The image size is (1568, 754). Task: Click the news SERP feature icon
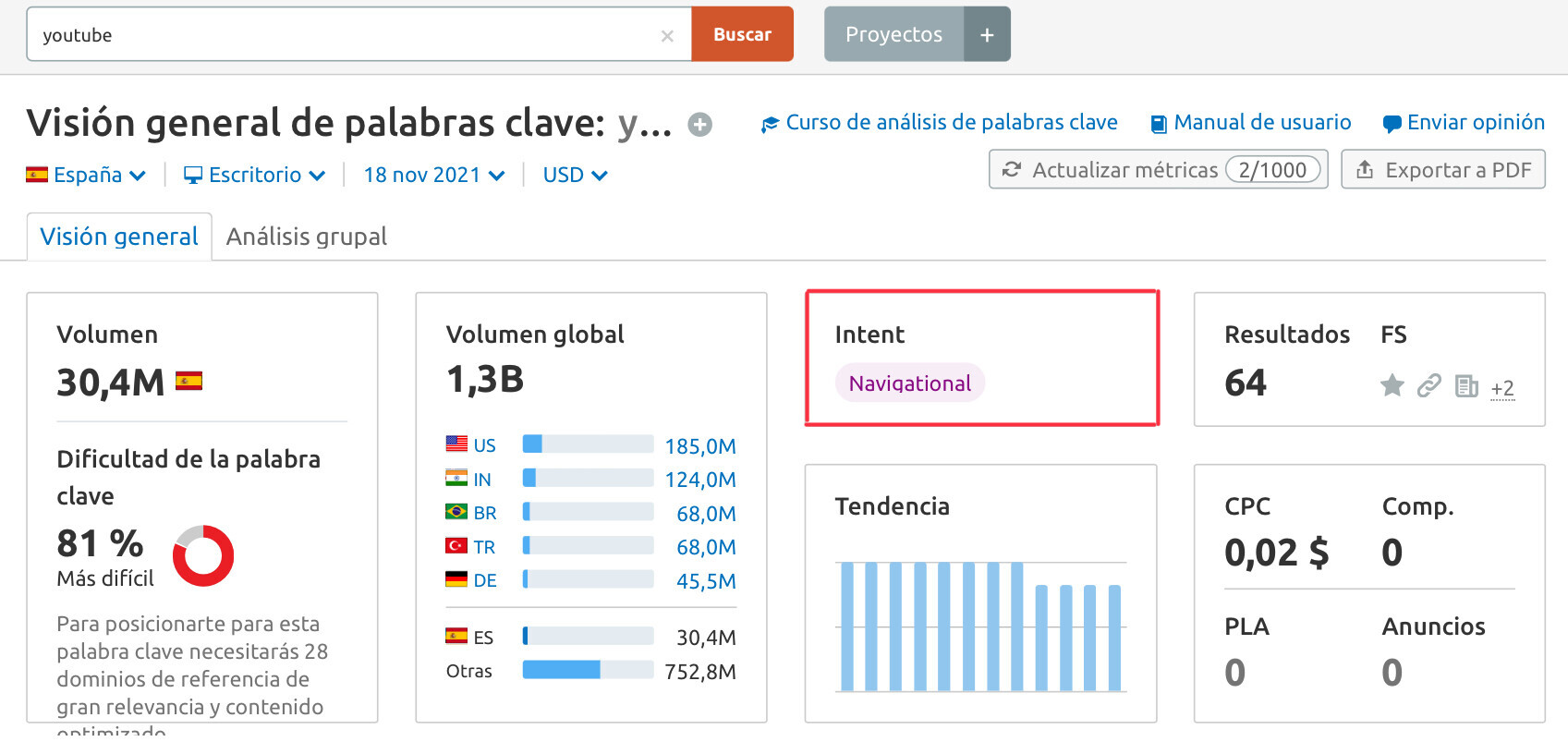click(x=1466, y=385)
